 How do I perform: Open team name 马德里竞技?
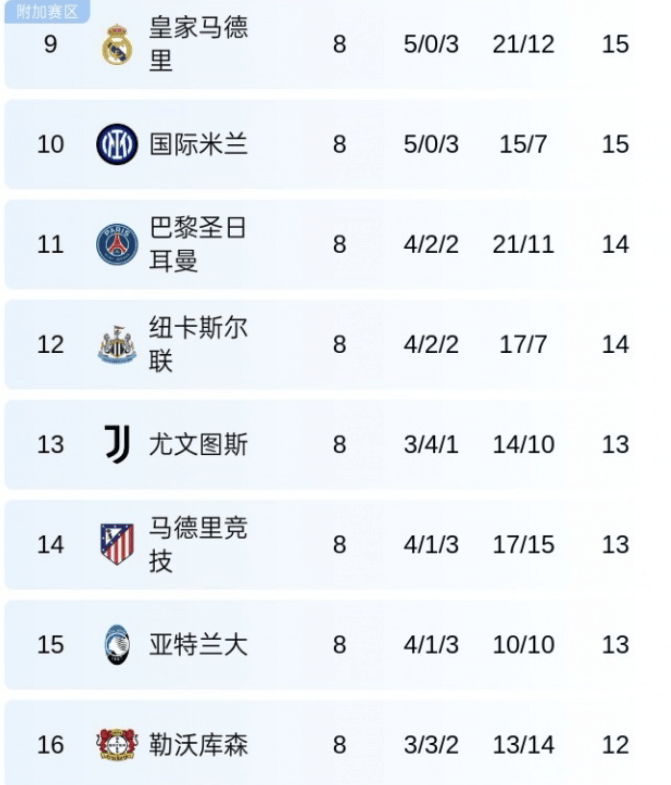198,544
